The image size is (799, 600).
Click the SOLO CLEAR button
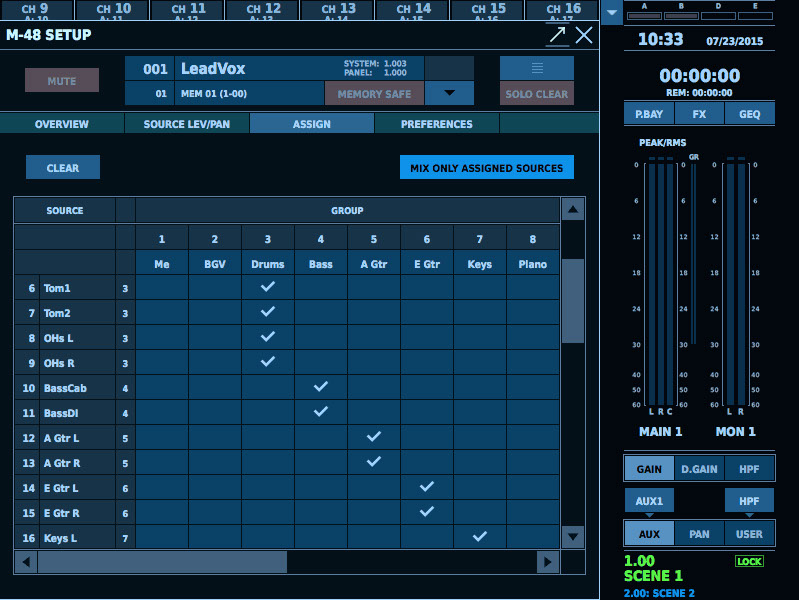click(x=537, y=94)
